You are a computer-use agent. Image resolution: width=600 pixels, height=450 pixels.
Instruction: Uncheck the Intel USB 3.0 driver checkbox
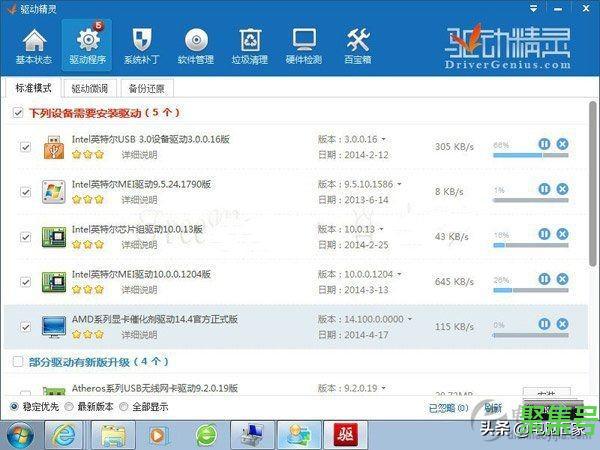(26, 147)
